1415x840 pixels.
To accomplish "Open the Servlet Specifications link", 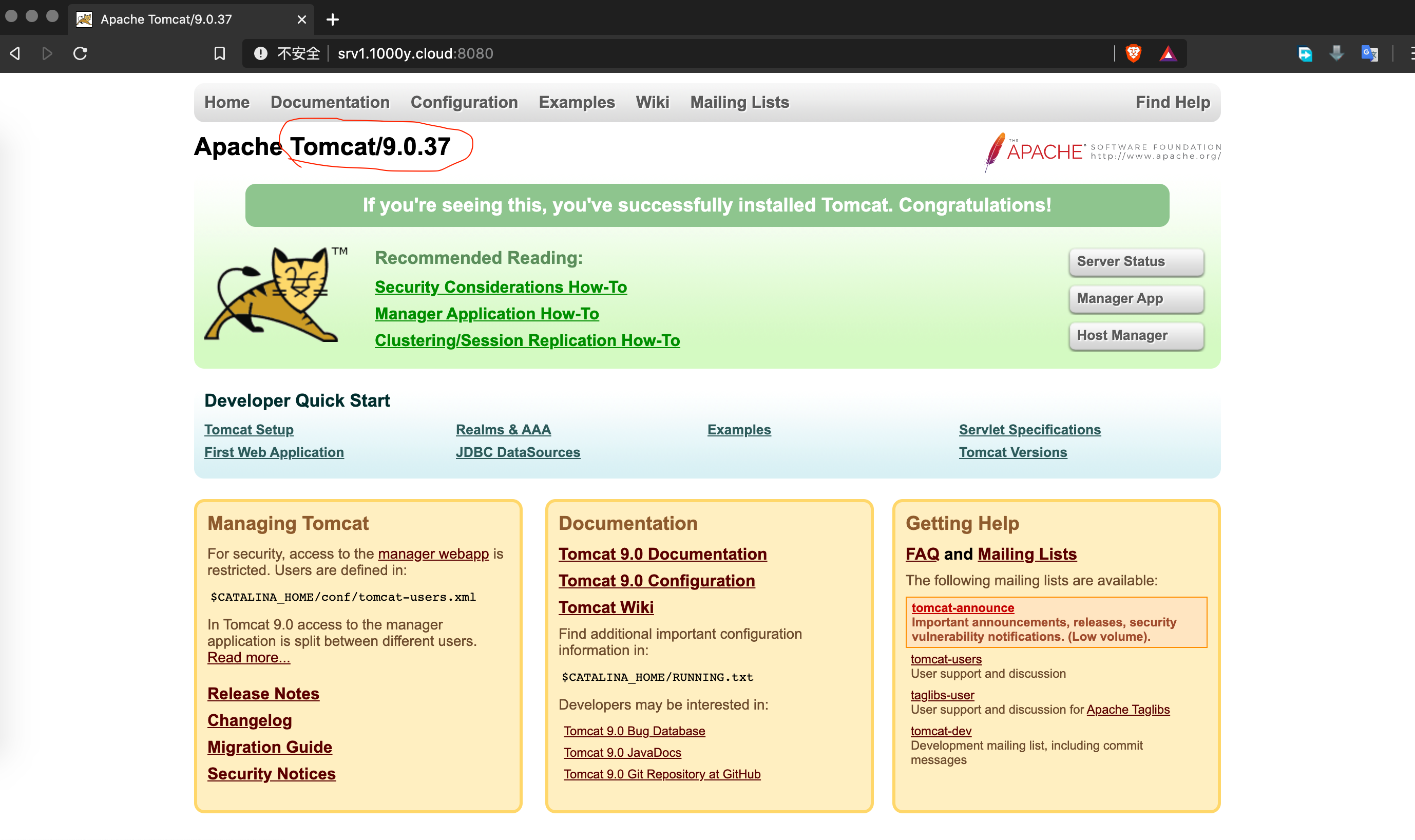I will (1029, 430).
